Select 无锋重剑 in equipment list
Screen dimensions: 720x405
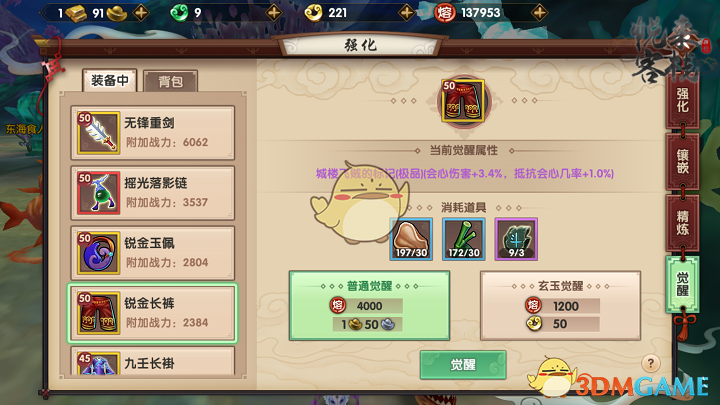[x=152, y=133]
